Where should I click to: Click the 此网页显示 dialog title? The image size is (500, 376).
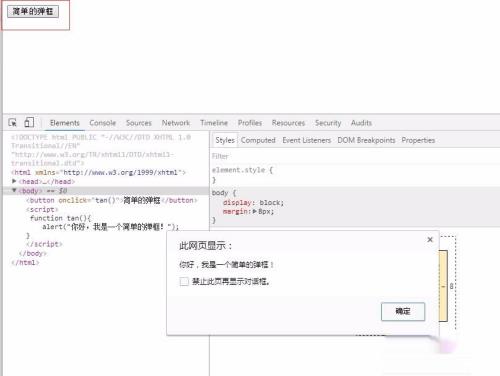[205, 246]
